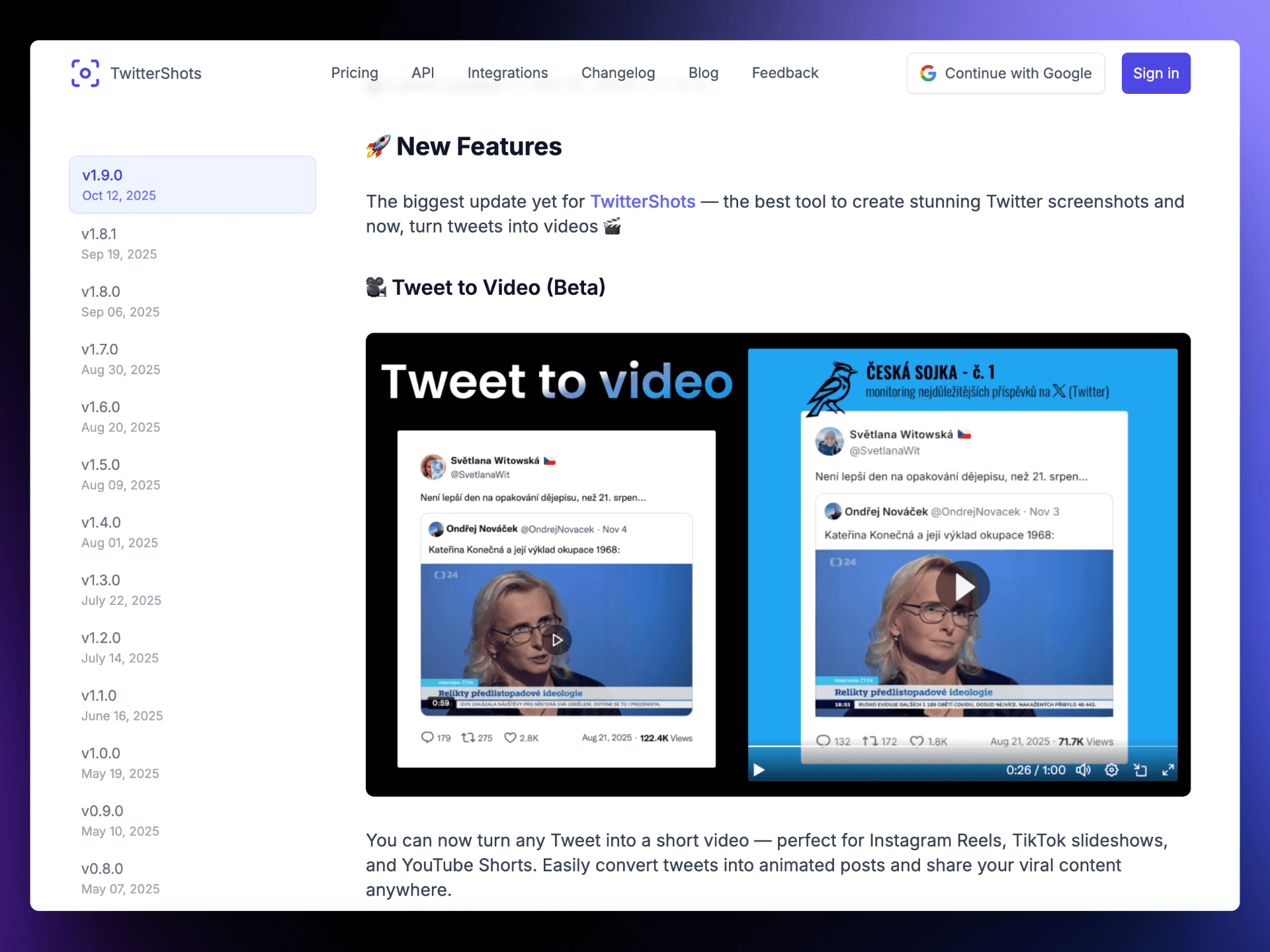Mute the video with the speaker icon
The width and height of the screenshot is (1270, 952).
[x=1083, y=770]
